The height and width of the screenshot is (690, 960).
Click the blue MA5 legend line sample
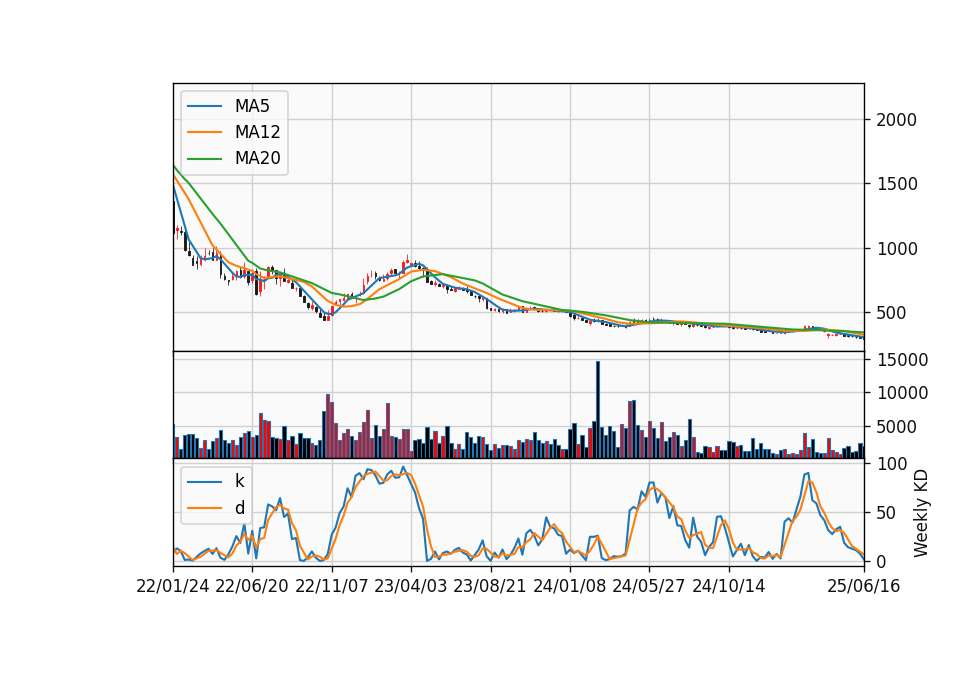point(204,106)
